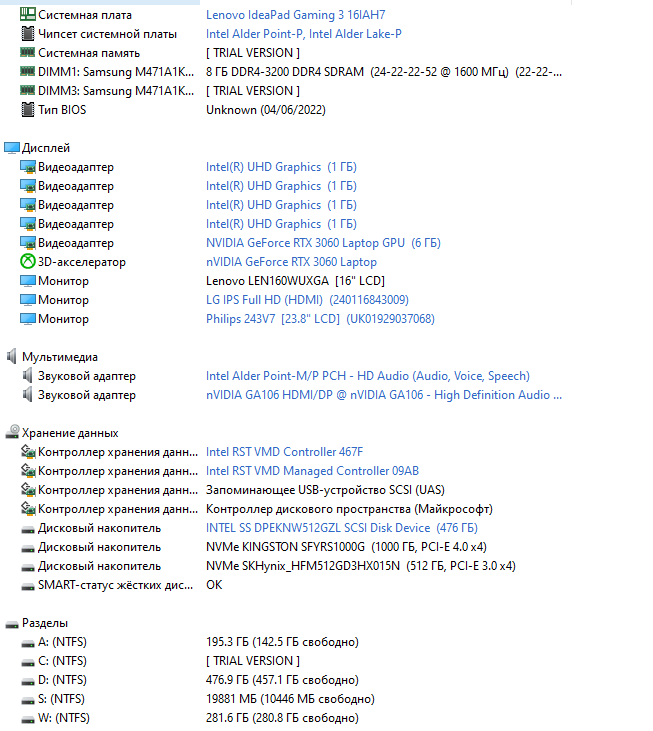Screen dimensions: 653x731
Task: Open LG IPS Full HD (HDMI) link
Action: point(308,300)
